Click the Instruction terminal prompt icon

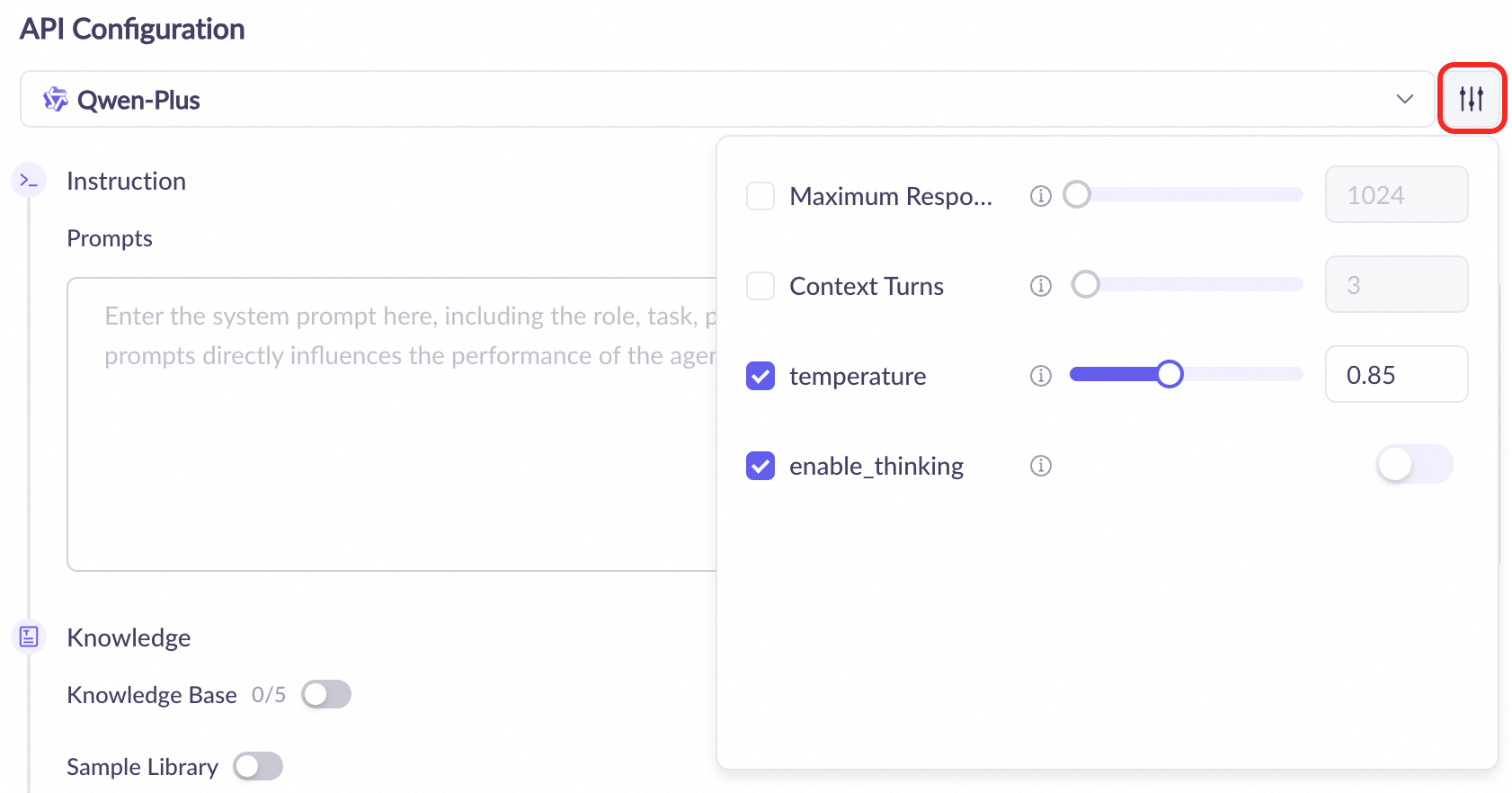(29, 181)
